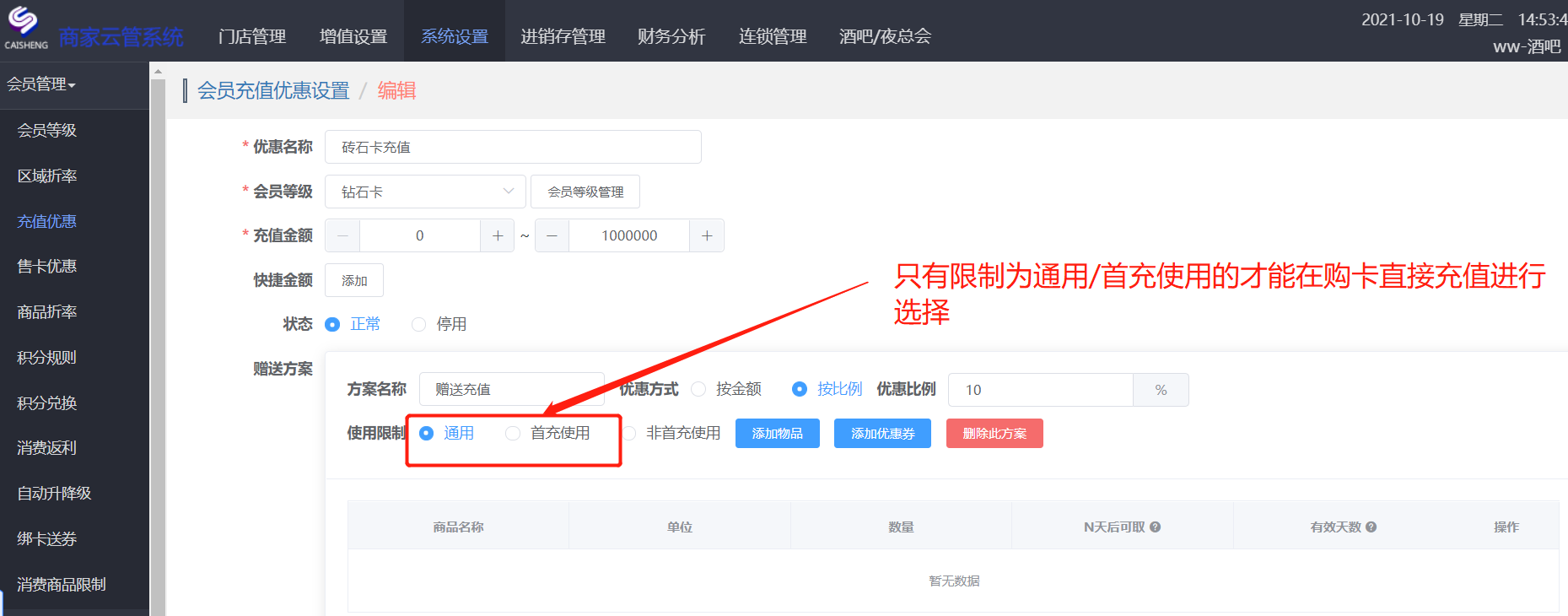Go to 会员等级 in the sidebar
Screen dimensions: 1568x616
click(x=47, y=130)
